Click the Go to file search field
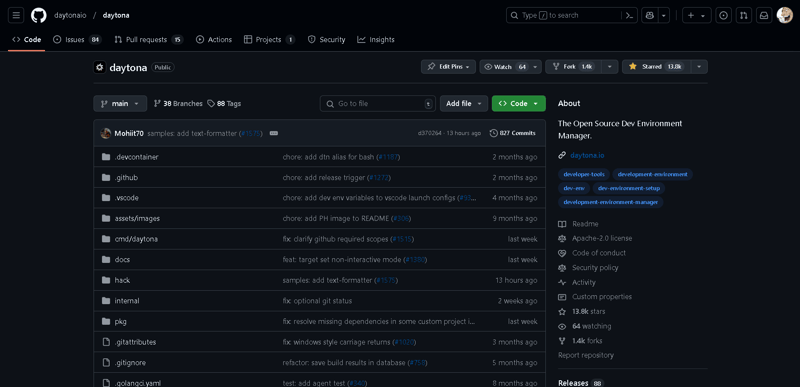This screenshot has height=387, width=800. [378, 104]
